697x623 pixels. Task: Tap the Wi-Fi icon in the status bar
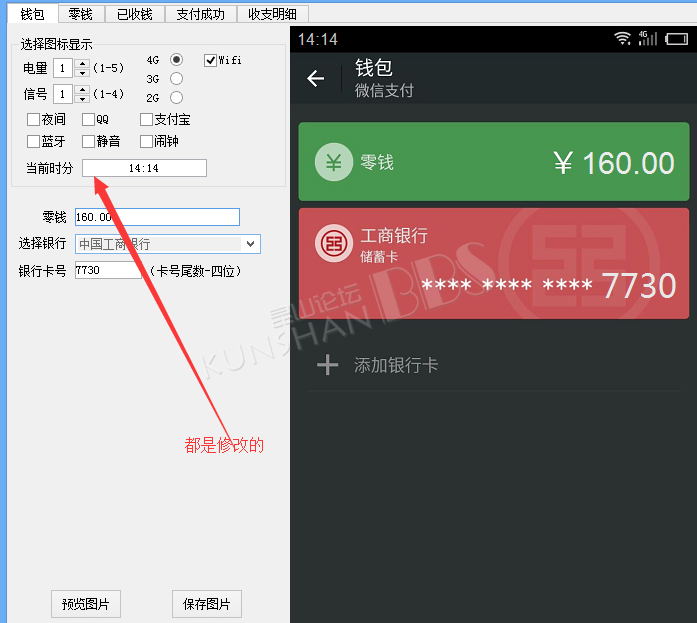coord(623,39)
